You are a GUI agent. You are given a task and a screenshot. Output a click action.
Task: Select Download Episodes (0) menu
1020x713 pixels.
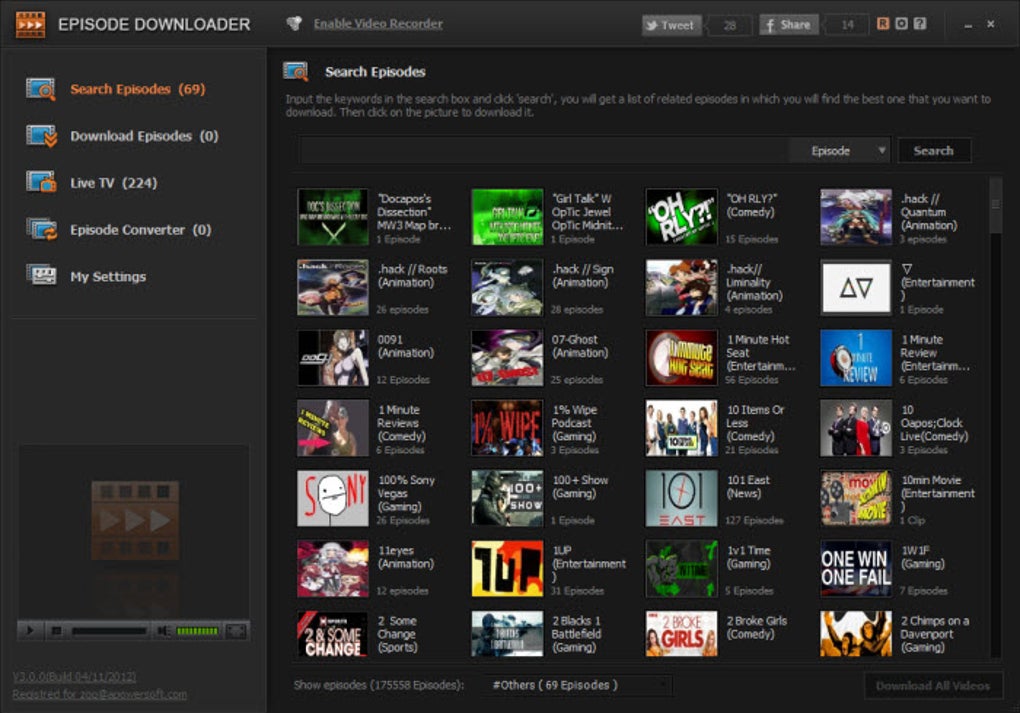click(x=144, y=136)
